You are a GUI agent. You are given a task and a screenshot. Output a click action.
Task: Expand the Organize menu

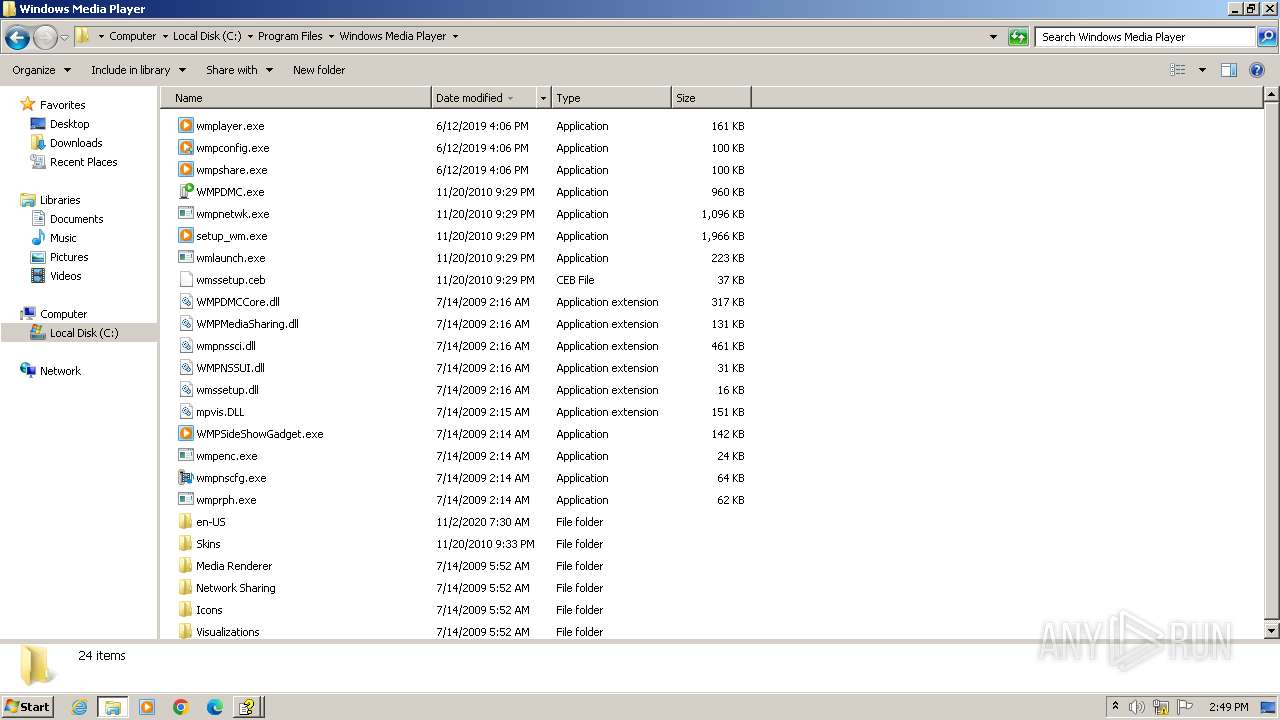(41, 70)
